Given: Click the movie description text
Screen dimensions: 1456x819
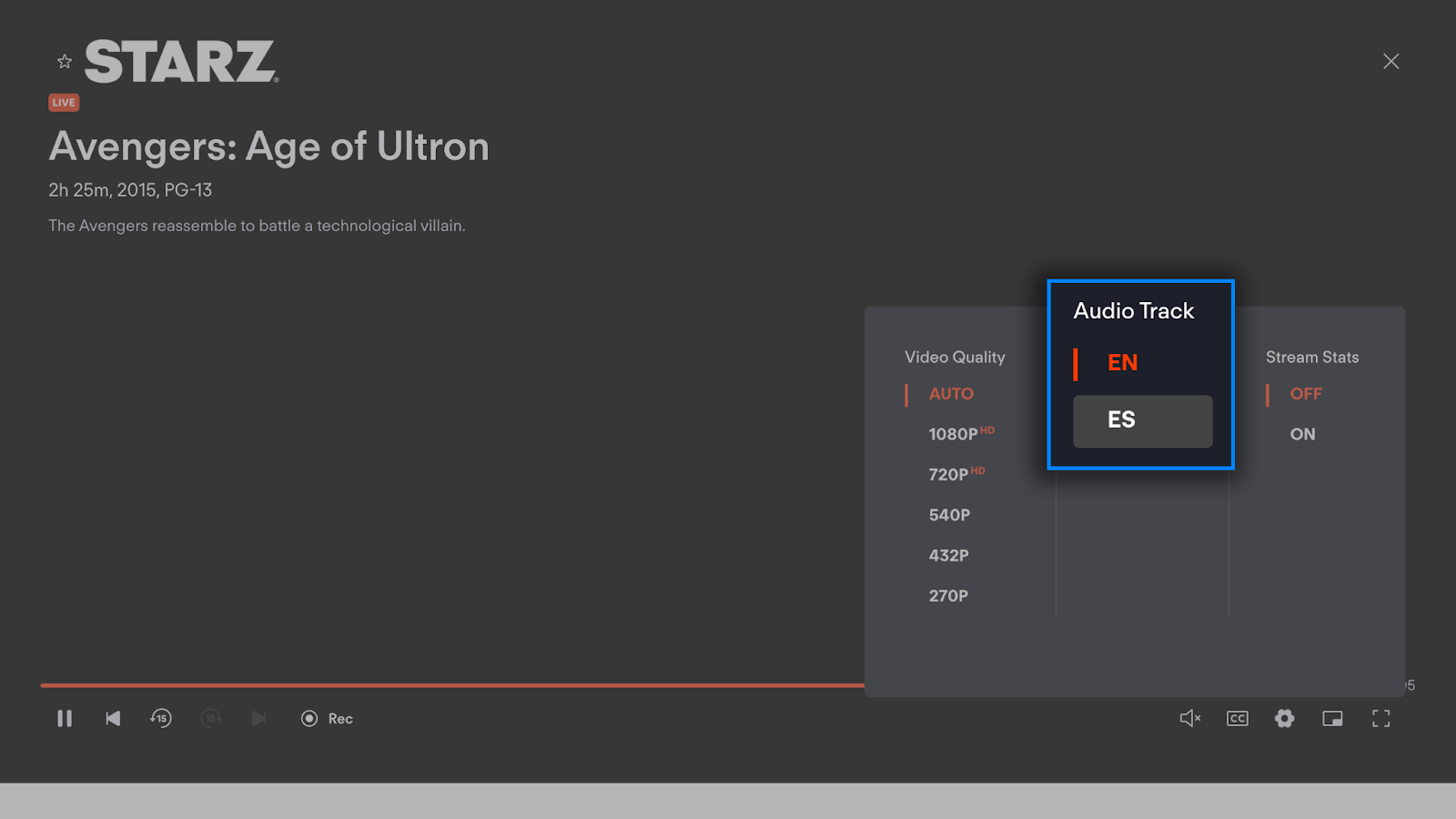Looking at the screenshot, I should click(257, 226).
